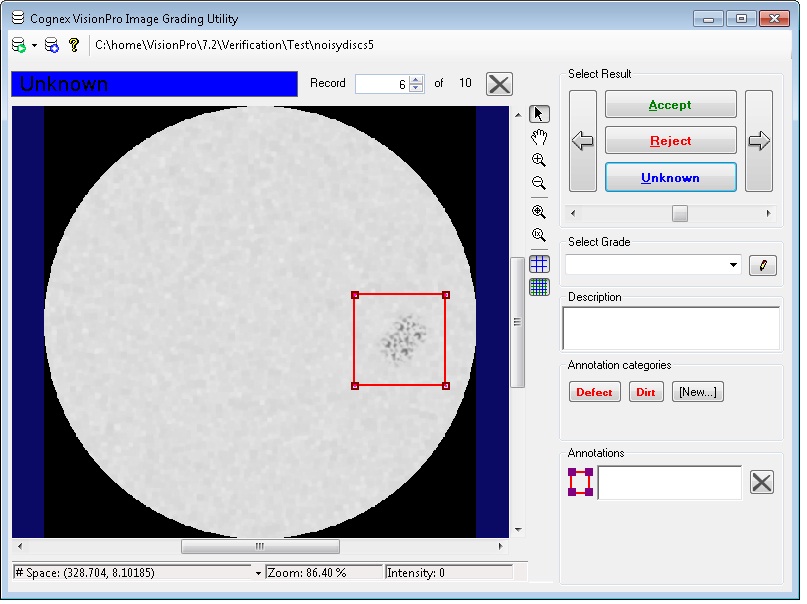807x604 pixels.
Task: Select the zoom out tool
Action: (x=539, y=183)
